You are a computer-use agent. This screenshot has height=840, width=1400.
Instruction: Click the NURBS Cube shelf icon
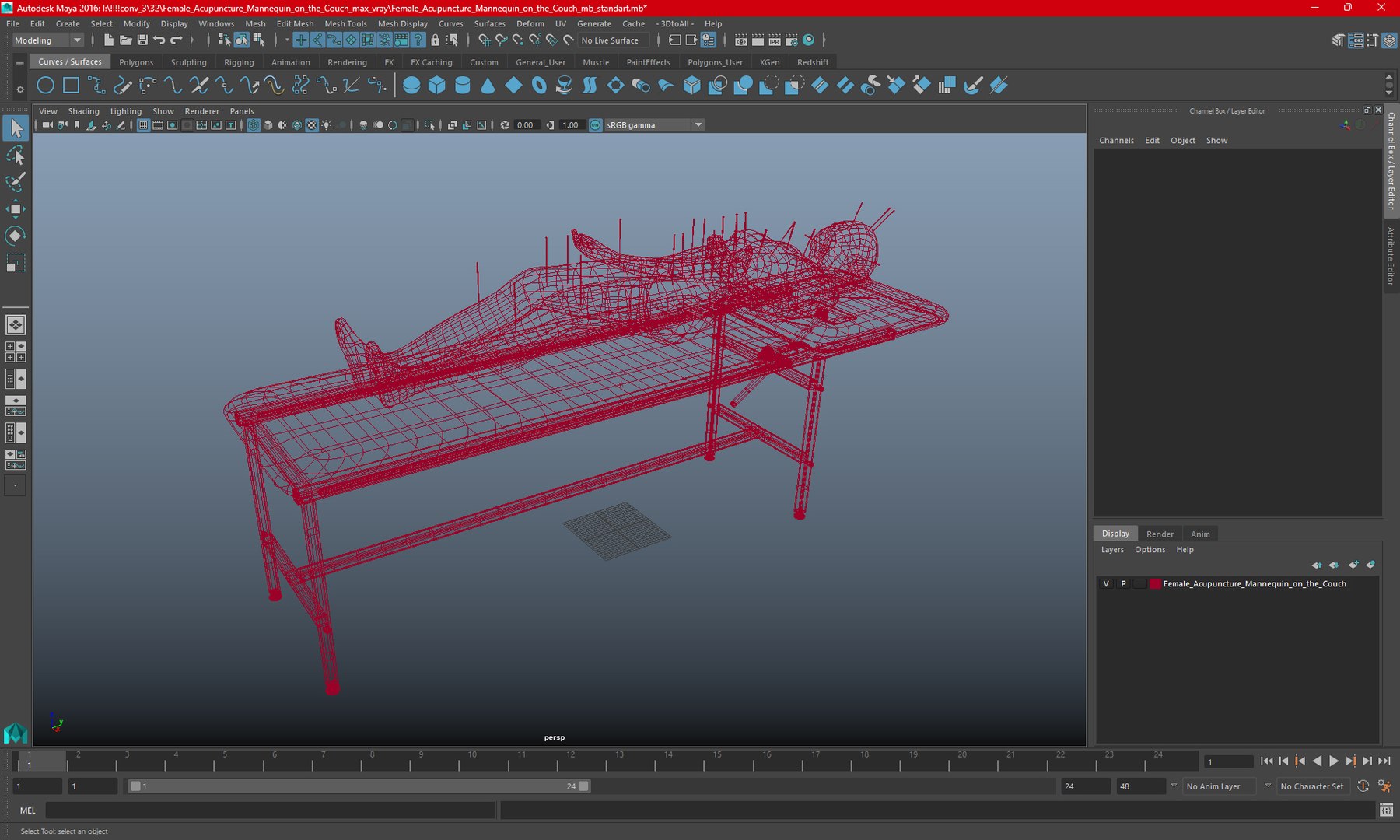(437, 86)
